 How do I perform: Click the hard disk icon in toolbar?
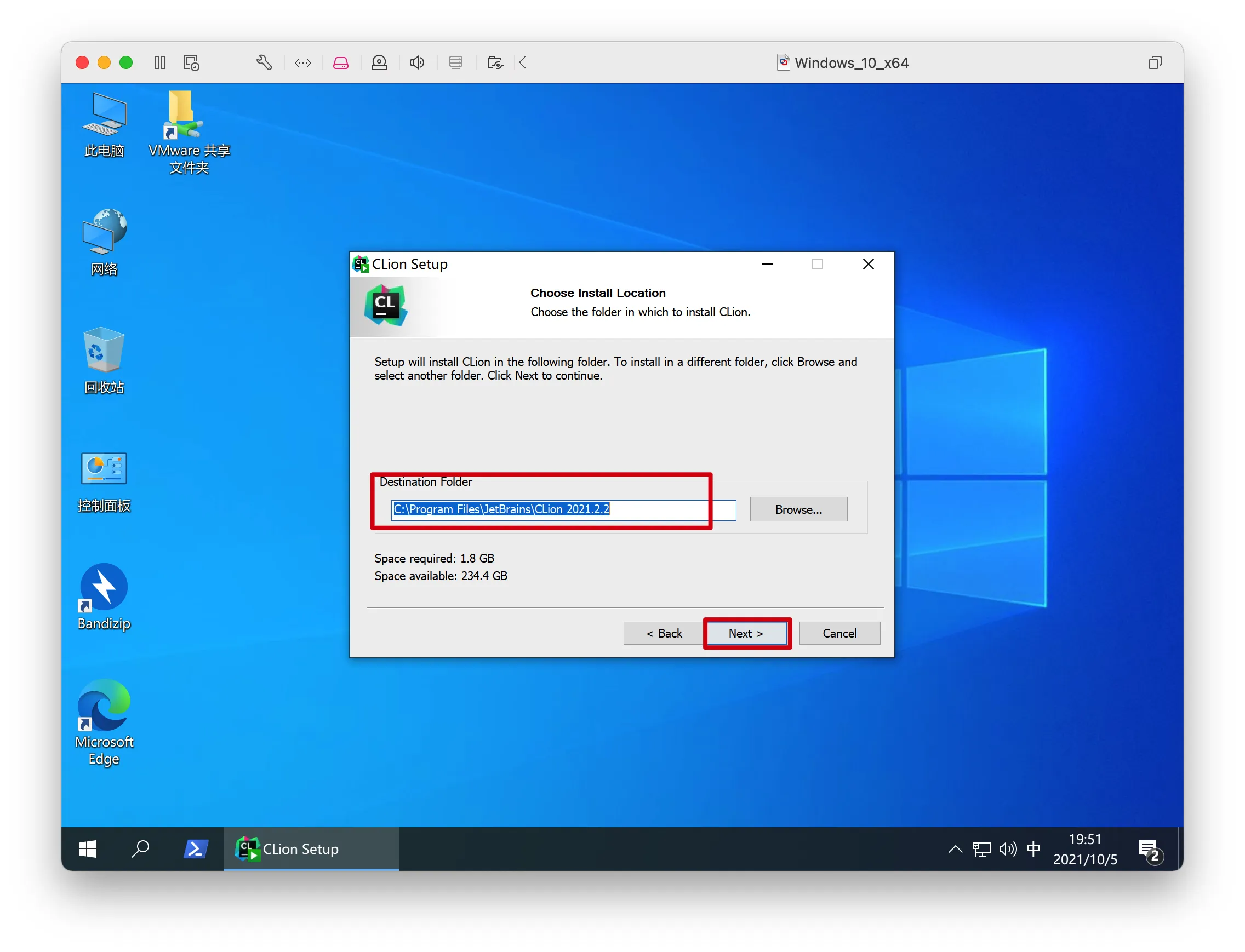point(341,62)
